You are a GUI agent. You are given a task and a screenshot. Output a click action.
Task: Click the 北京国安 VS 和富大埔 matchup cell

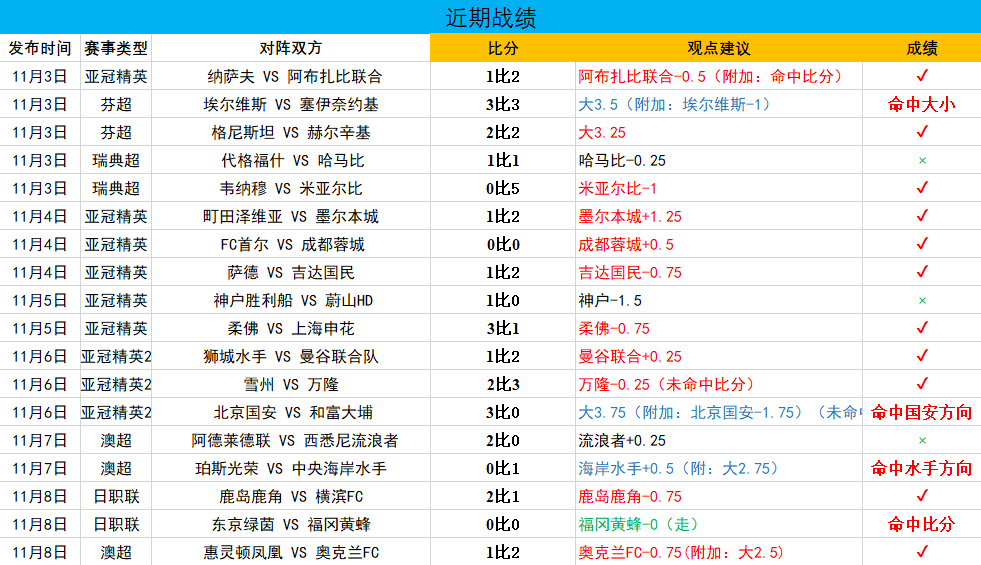[x=291, y=412]
